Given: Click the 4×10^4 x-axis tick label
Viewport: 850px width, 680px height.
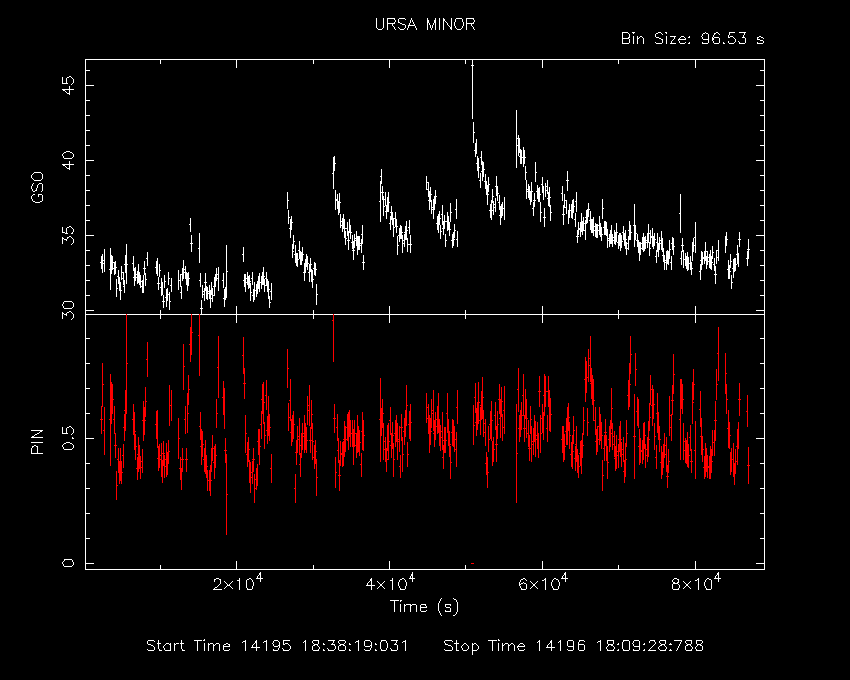Looking at the screenshot, I should click(390, 583).
